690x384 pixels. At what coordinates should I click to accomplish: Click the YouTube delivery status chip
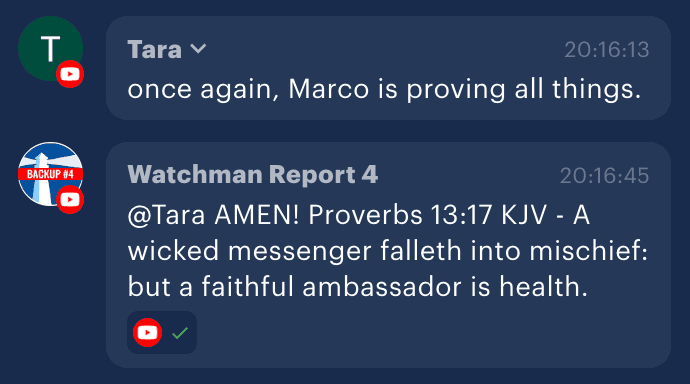click(x=162, y=333)
